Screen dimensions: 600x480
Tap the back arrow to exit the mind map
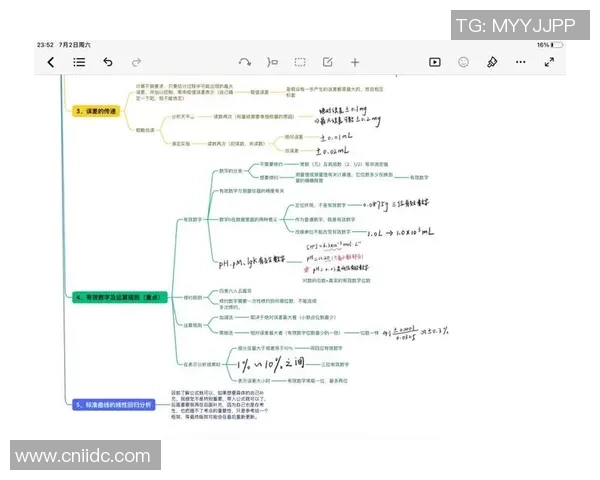pyautogui.click(x=51, y=62)
